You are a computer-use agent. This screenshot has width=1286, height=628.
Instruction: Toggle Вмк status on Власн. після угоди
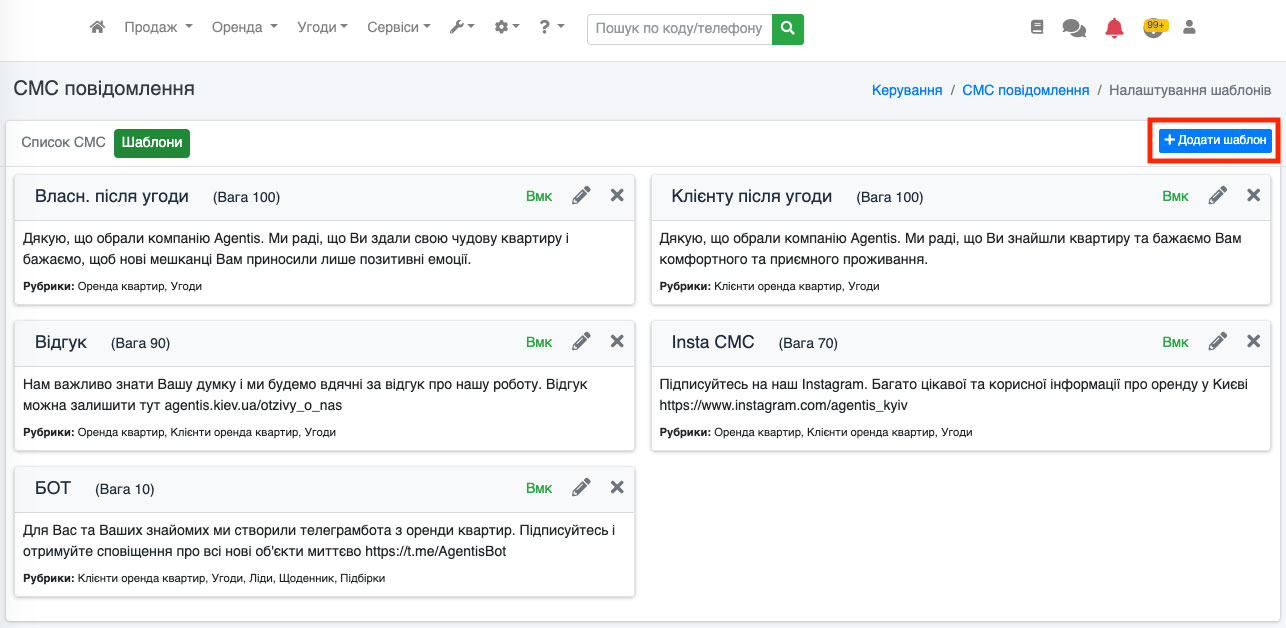pyautogui.click(x=539, y=196)
